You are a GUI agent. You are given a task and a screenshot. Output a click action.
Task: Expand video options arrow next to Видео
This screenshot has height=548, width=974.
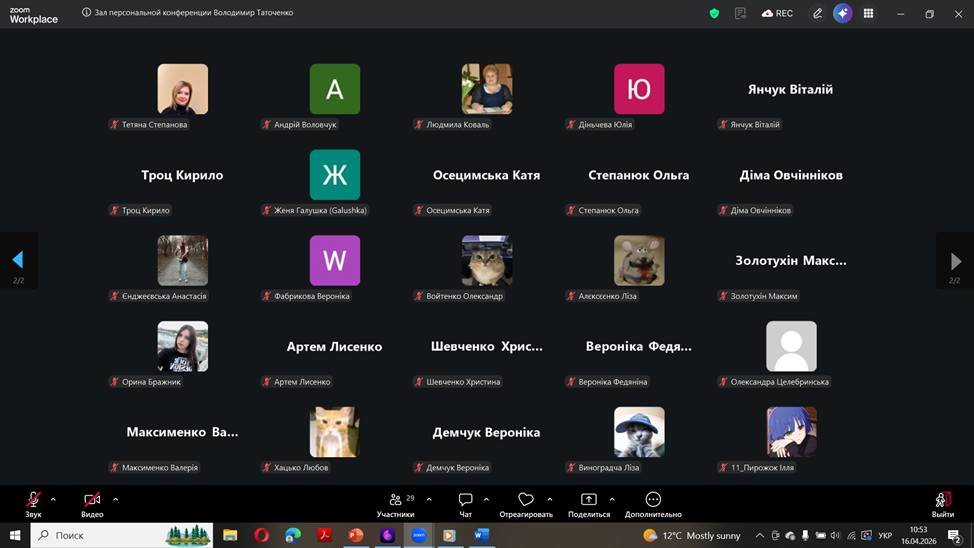[115, 499]
